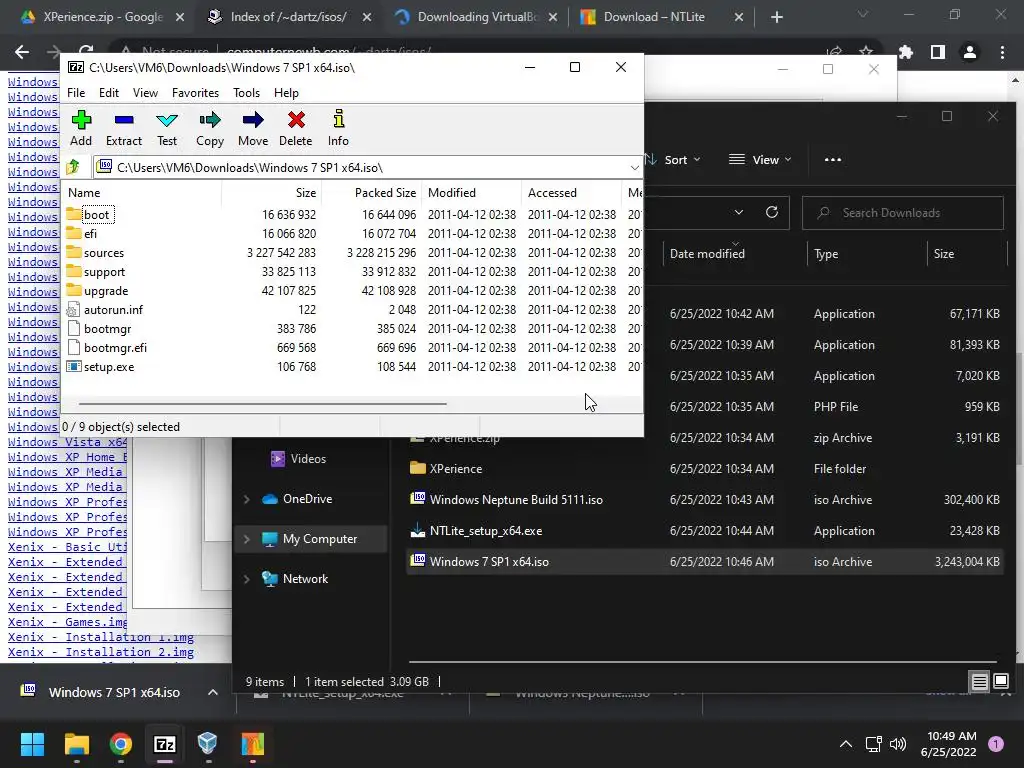Open the Windows Start menu
Screen dimensions: 1024x768
[32, 744]
